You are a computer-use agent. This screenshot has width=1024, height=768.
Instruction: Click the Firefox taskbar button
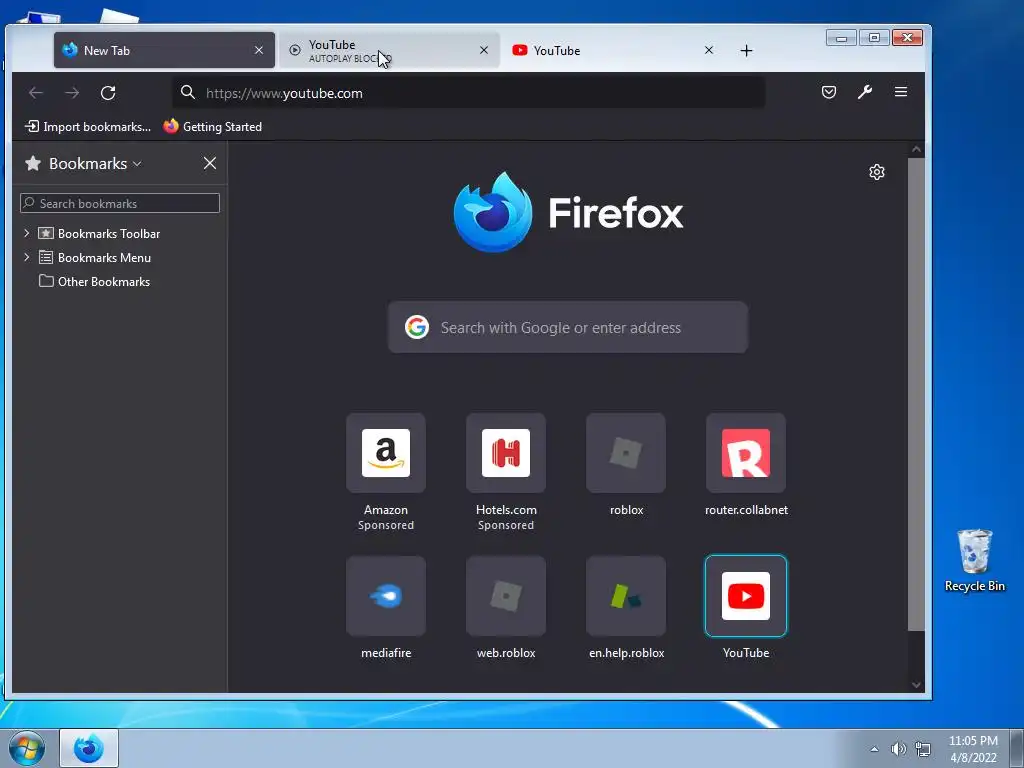coord(89,748)
